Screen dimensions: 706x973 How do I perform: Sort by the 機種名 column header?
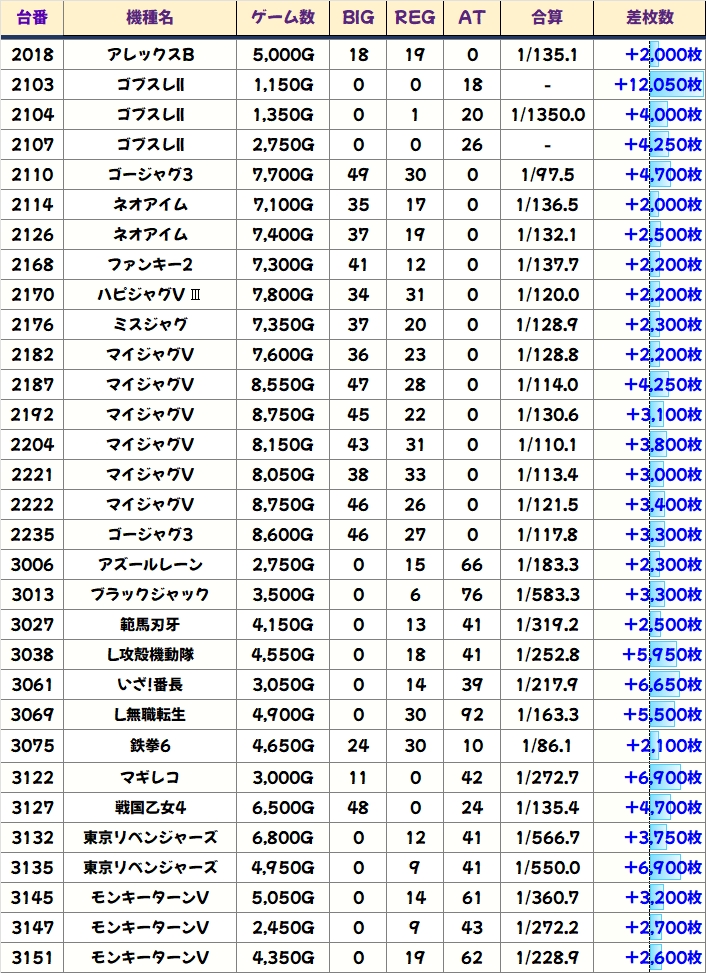tap(150, 18)
